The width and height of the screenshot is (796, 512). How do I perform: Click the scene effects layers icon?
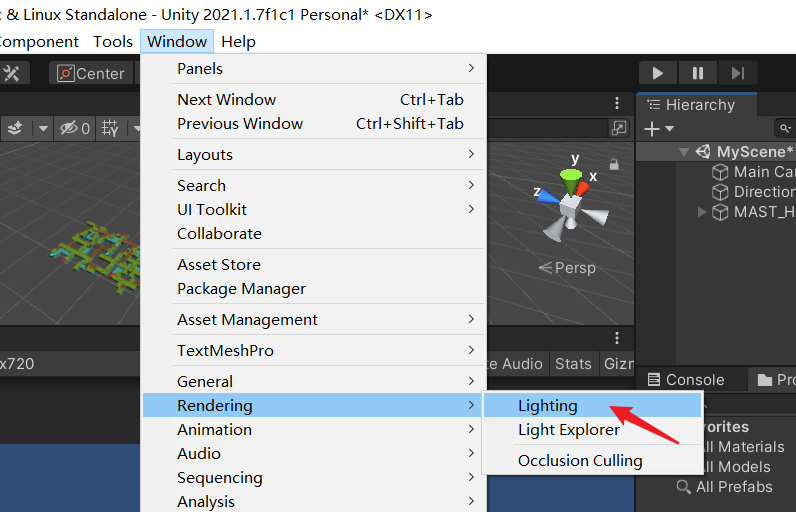(x=16, y=128)
